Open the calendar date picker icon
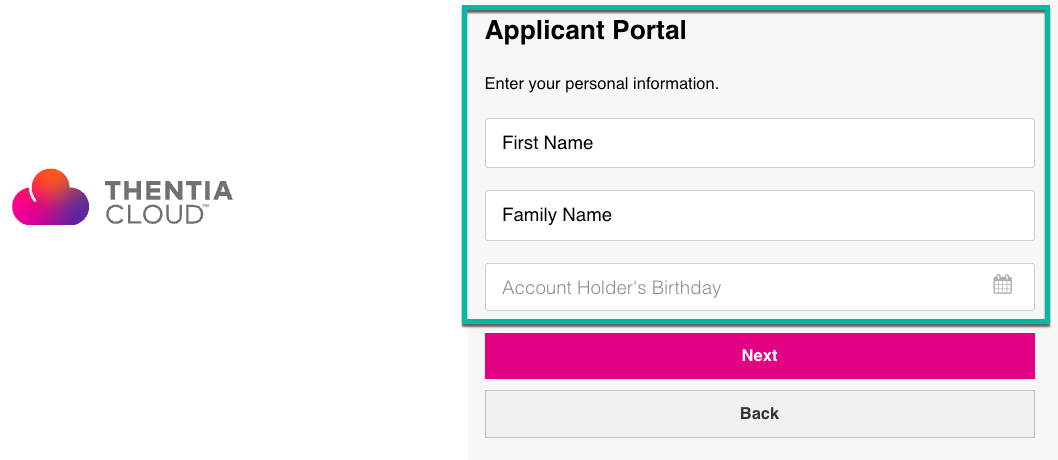This screenshot has height=460, width=1058. pyautogui.click(x=1003, y=284)
